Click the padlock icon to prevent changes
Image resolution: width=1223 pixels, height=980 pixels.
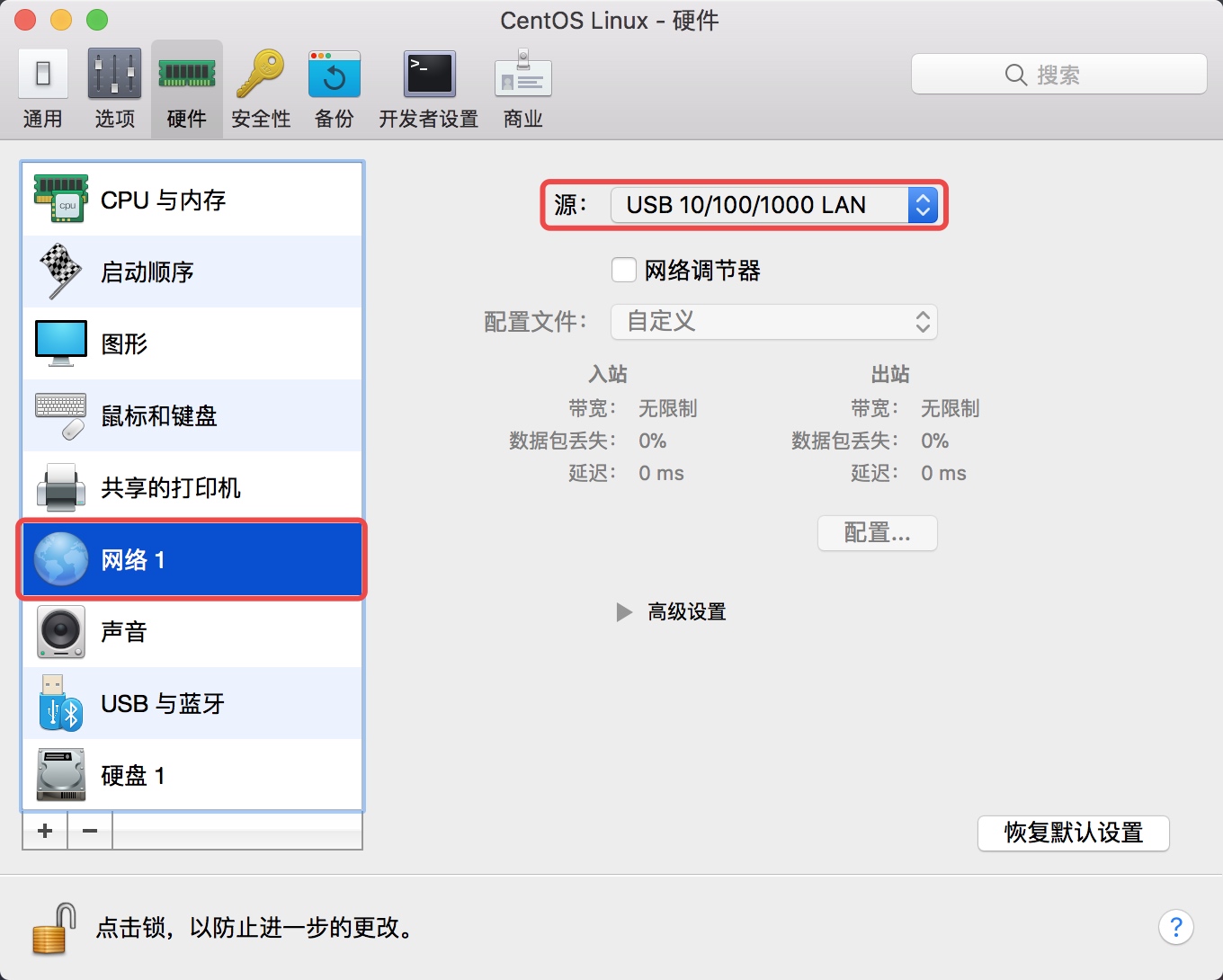pos(53,929)
